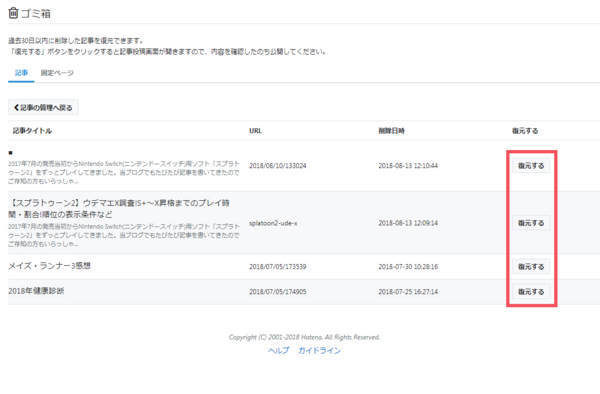Go back via 記事の管理へ戻る button
This screenshot has height=394, width=600.
tap(43, 107)
